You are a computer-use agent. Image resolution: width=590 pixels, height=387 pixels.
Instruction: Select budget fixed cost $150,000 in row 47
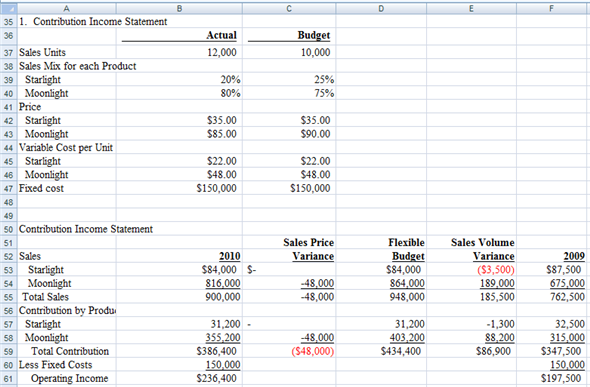(x=310, y=188)
